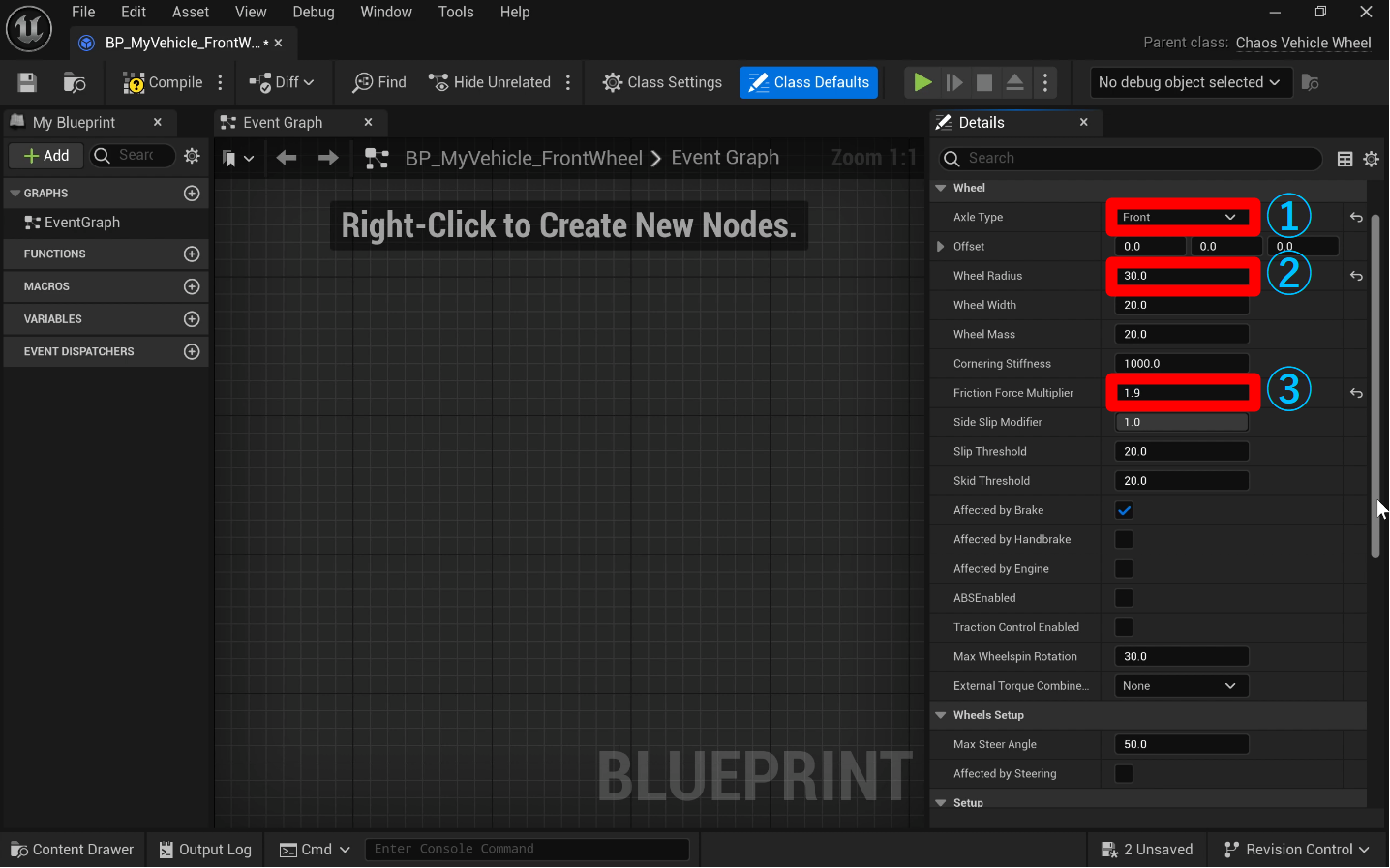Save the blueprint with the floppy disk icon
1390x868 pixels.
point(27,82)
